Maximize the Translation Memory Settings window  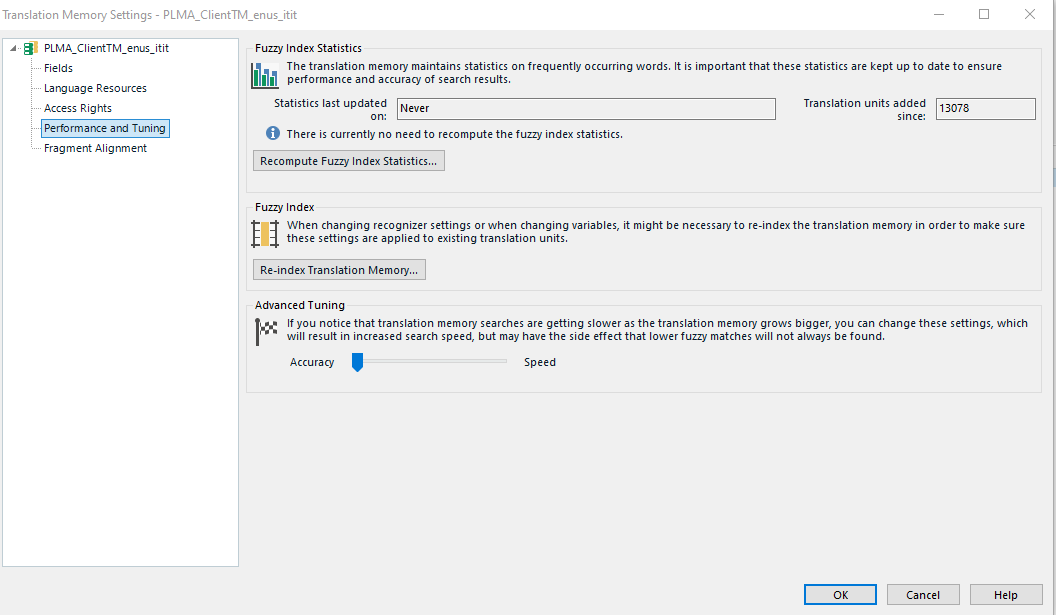tap(984, 14)
